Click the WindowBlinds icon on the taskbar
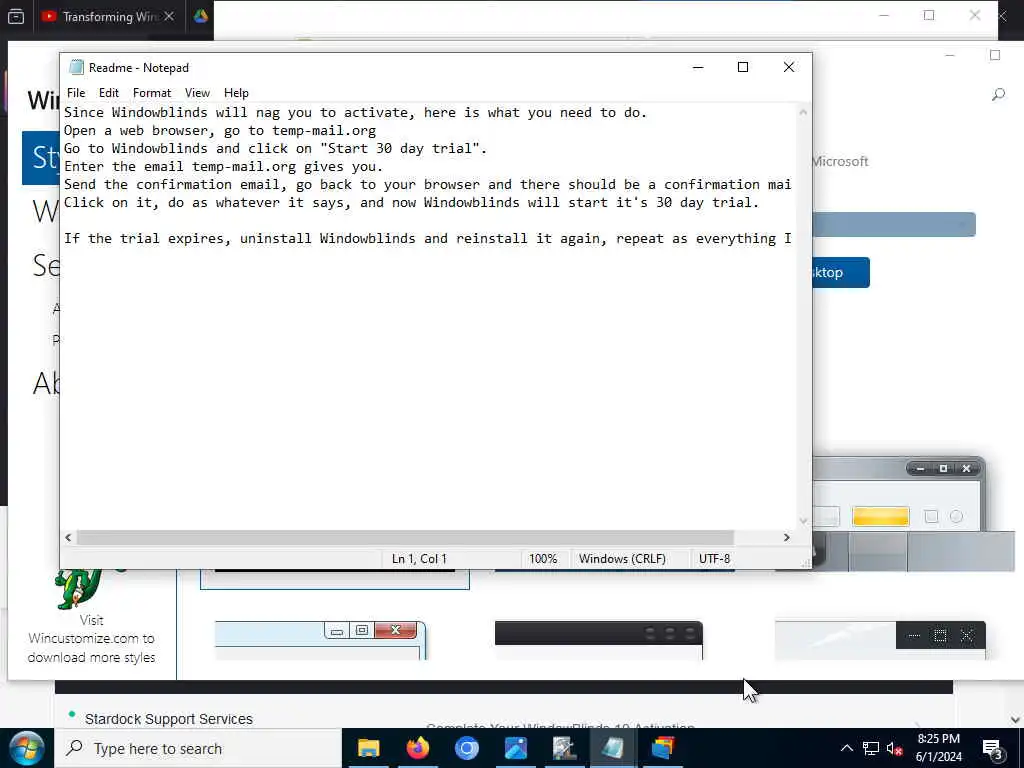1024x768 pixels. pos(662,748)
